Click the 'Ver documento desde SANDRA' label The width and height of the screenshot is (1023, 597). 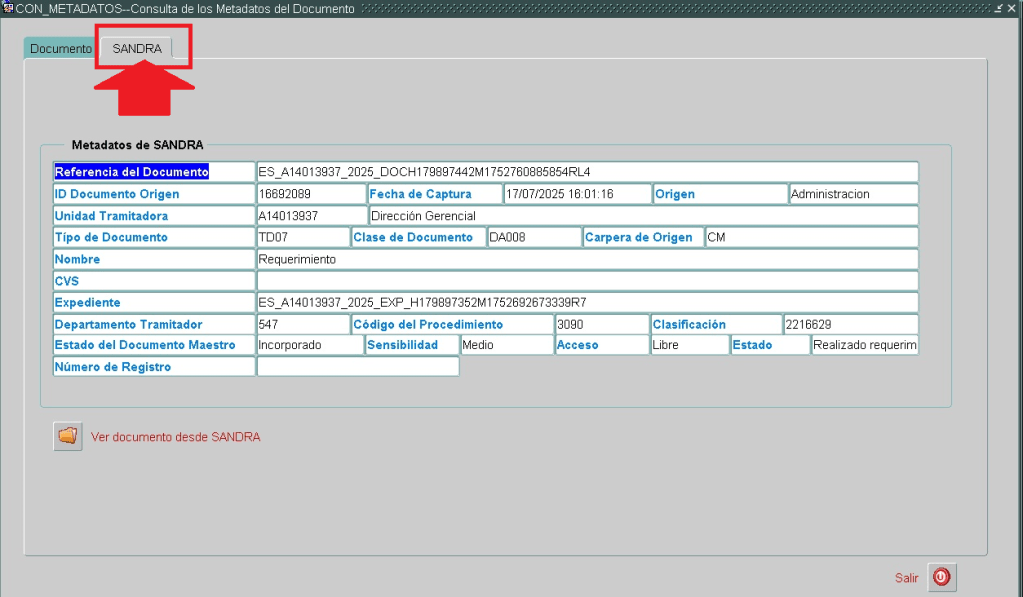(x=176, y=437)
